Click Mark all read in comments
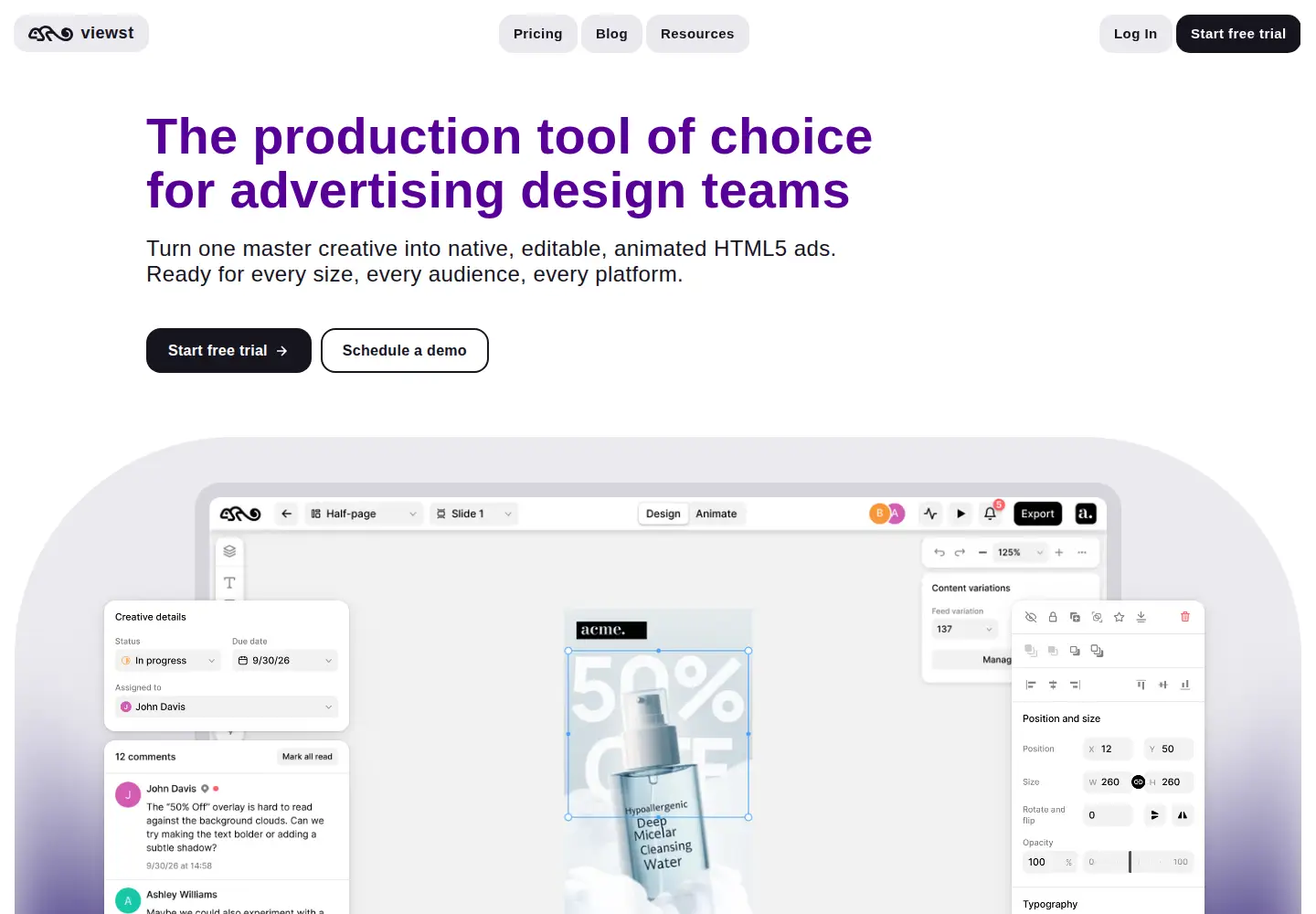The image size is (1316, 914). point(307,757)
